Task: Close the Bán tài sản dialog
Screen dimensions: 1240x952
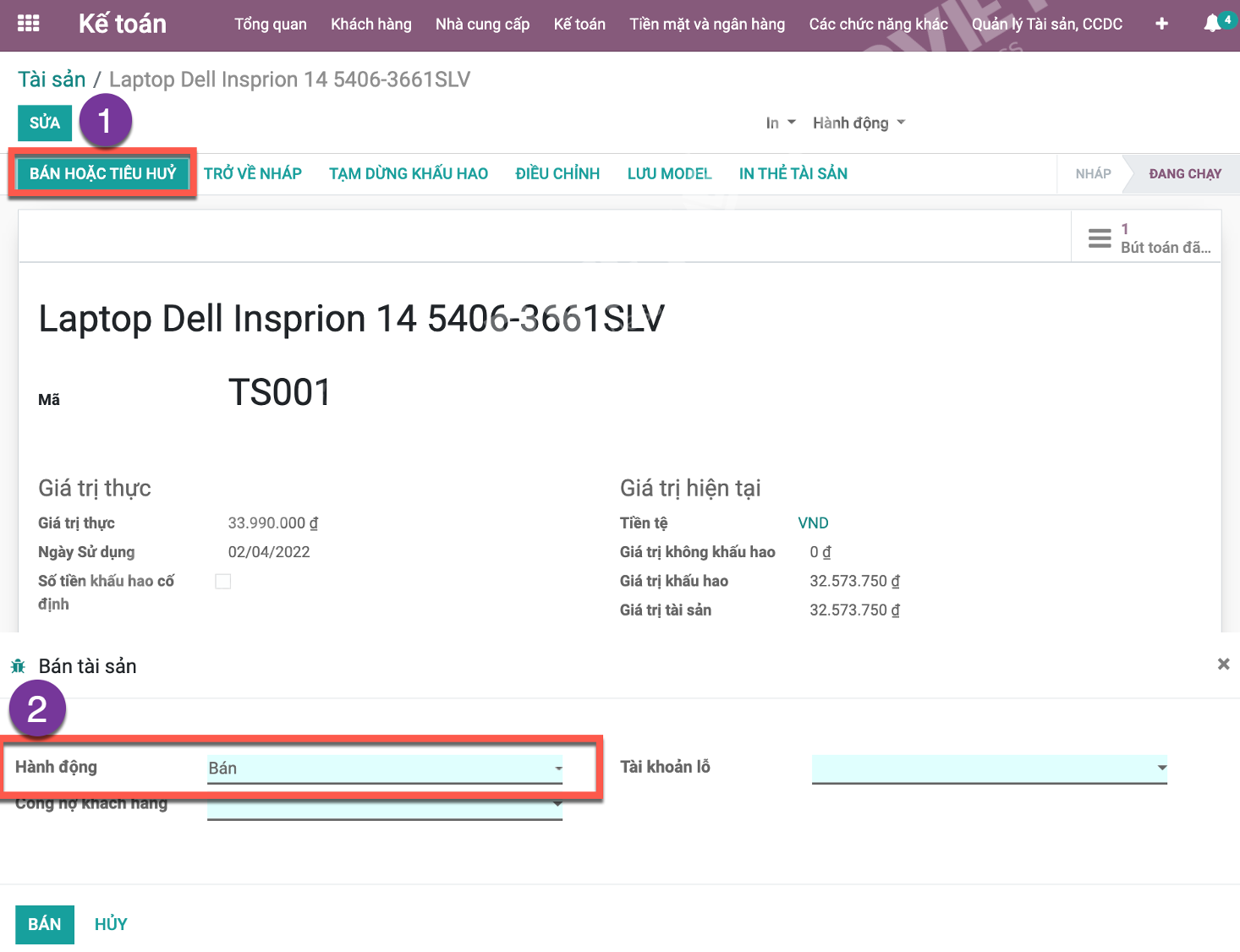Action: [x=1223, y=665]
